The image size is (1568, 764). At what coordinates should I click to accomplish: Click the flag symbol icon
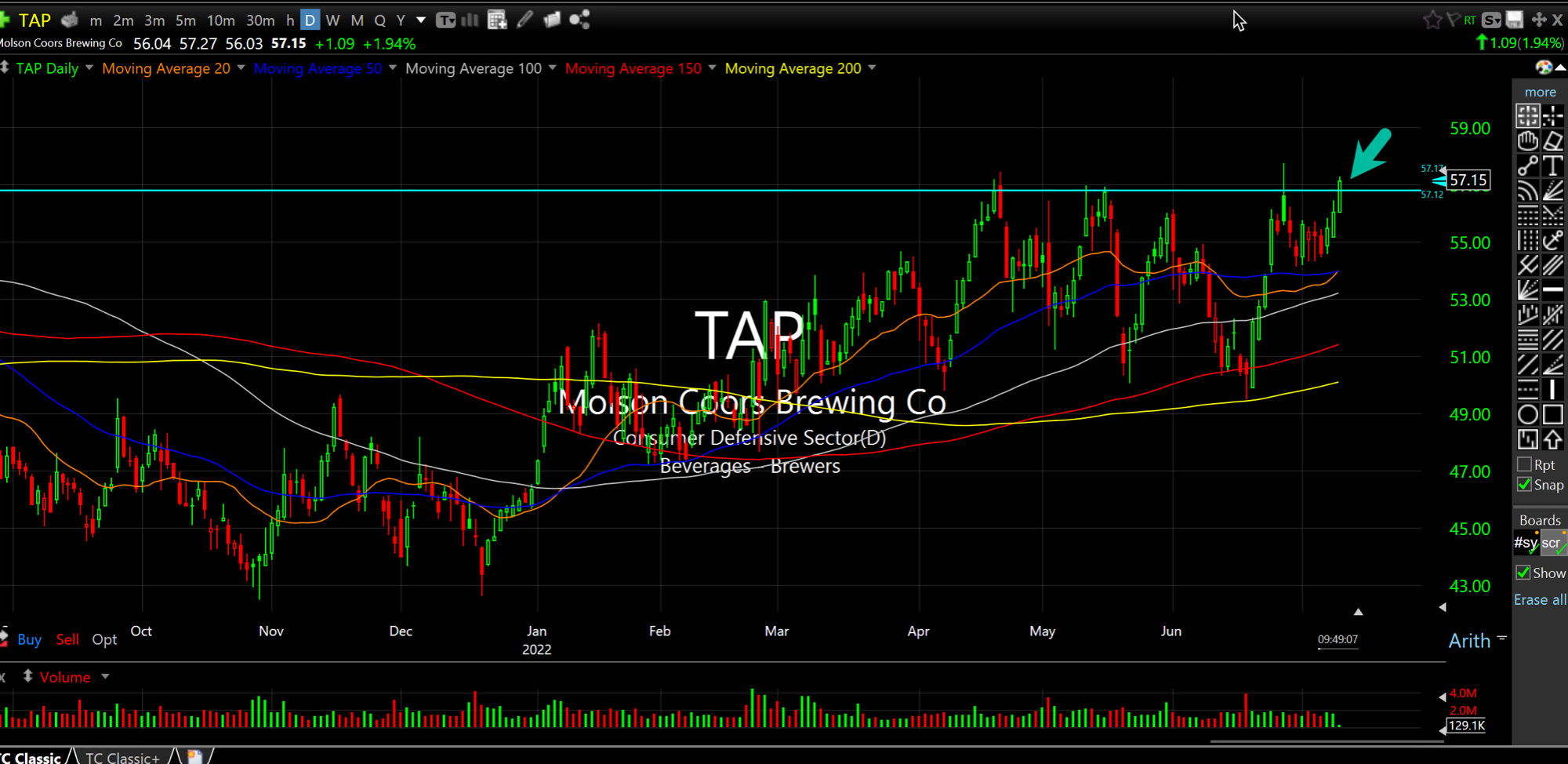(1453, 20)
